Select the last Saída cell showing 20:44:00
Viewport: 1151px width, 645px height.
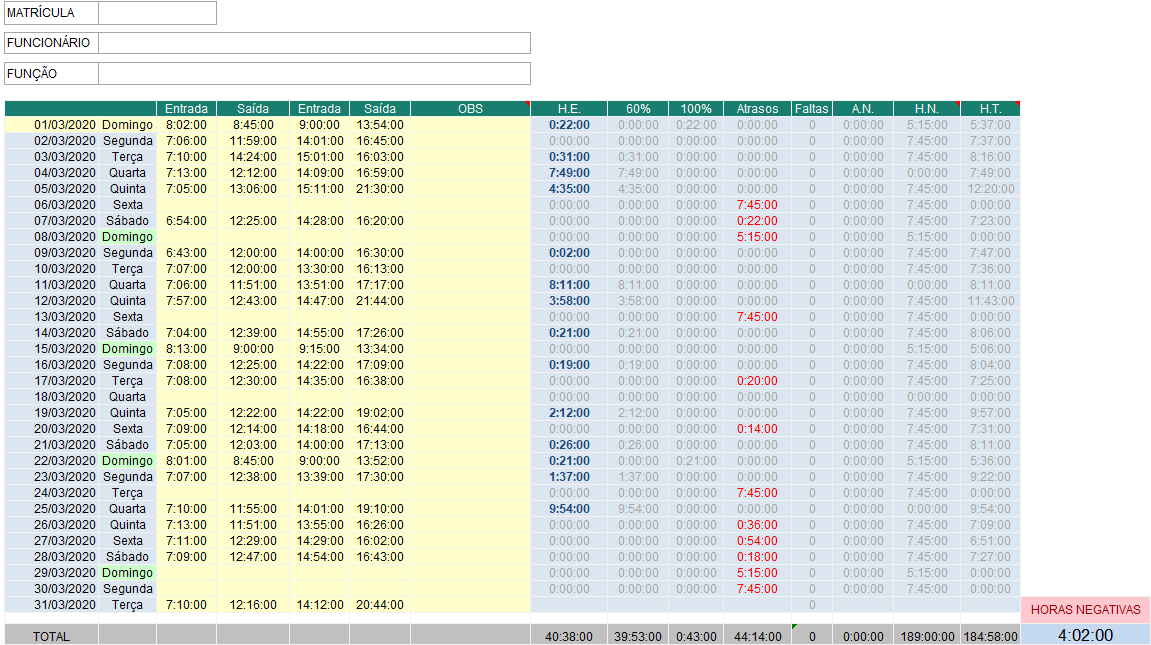(379, 605)
